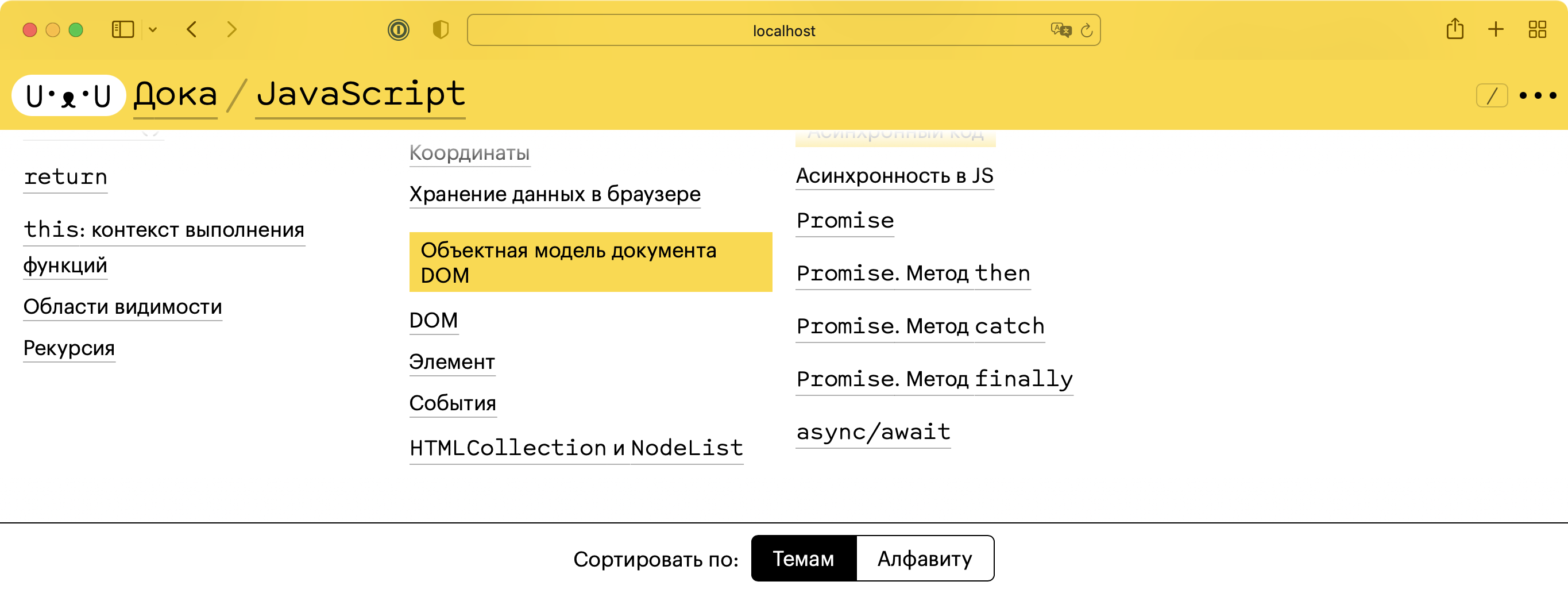The image size is (1568, 593).
Task: Switch sorting to Алфавиту
Action: pyautogui.click(x=925, y=558)
